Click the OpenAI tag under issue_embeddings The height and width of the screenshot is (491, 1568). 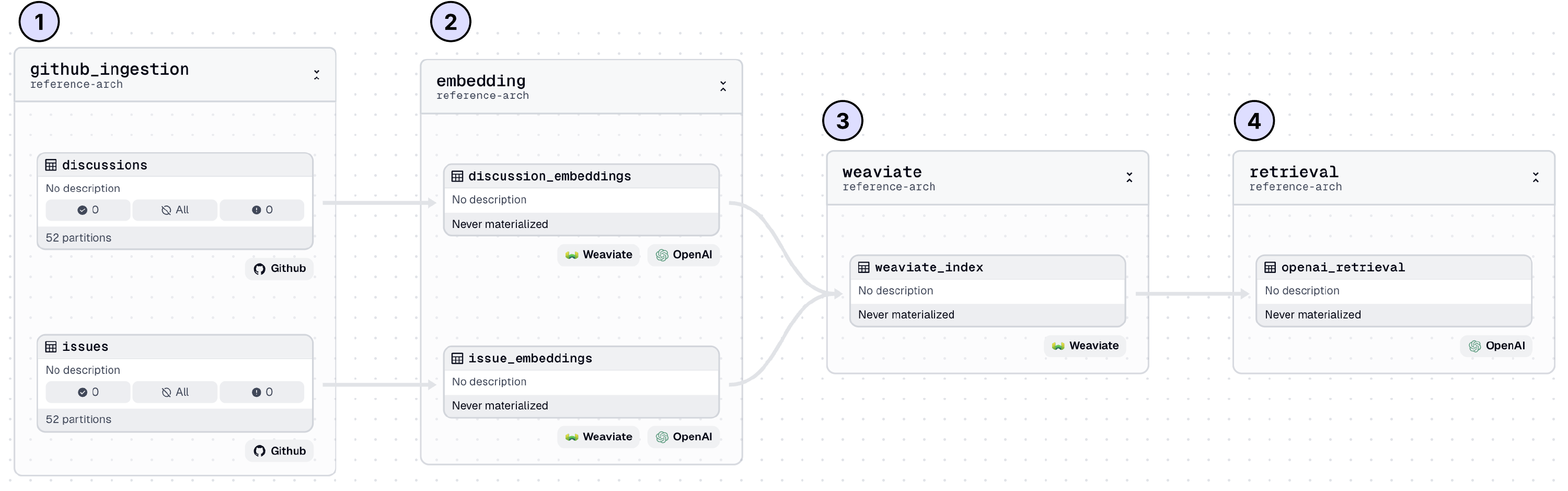(x=684, y=437)
